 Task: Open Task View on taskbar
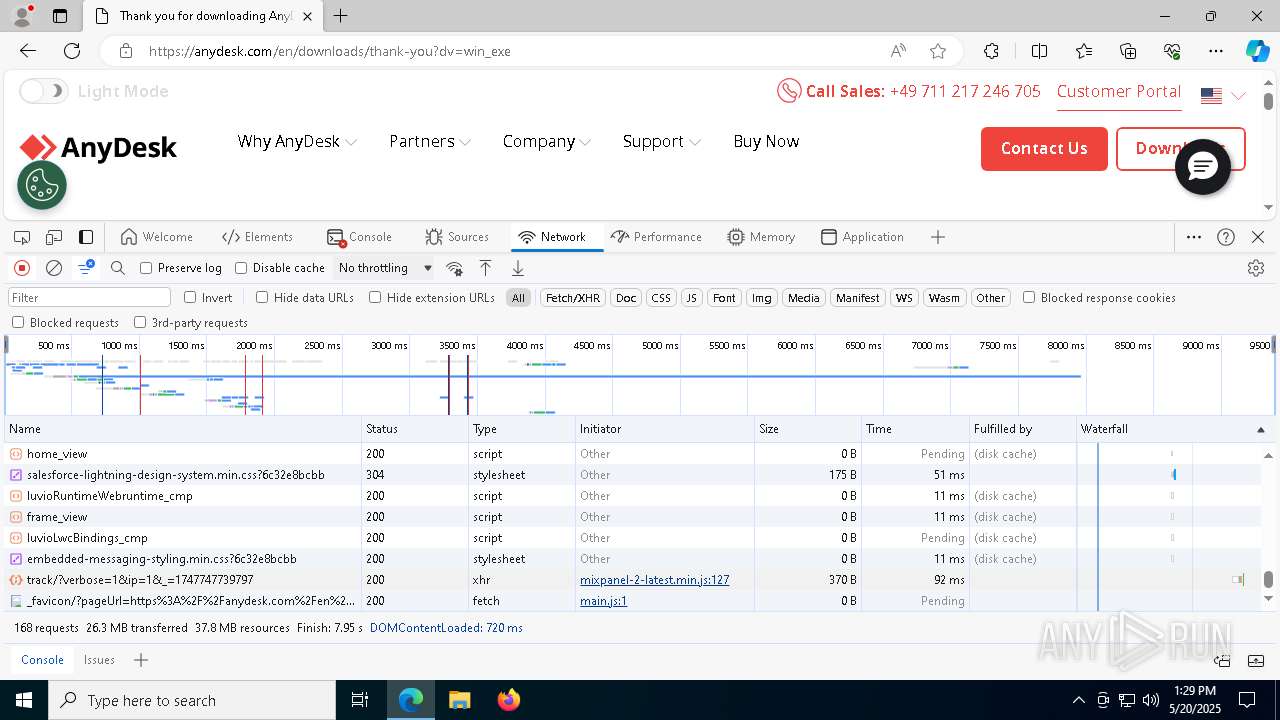pyautogui.click(x=360, y=700)
